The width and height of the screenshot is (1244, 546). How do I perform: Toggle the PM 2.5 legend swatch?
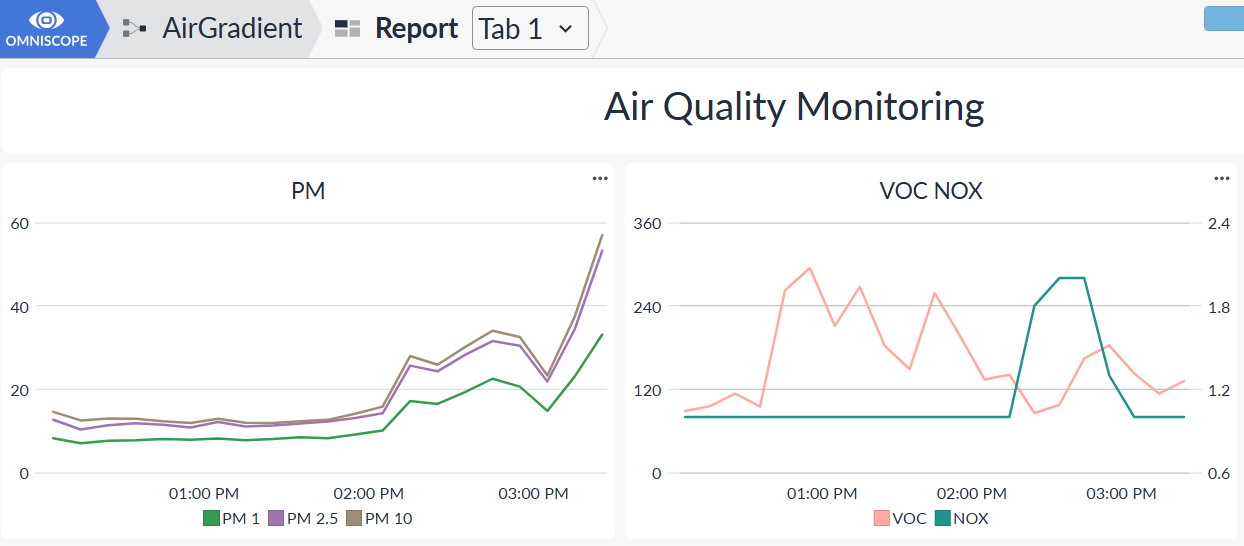point(275,518)
